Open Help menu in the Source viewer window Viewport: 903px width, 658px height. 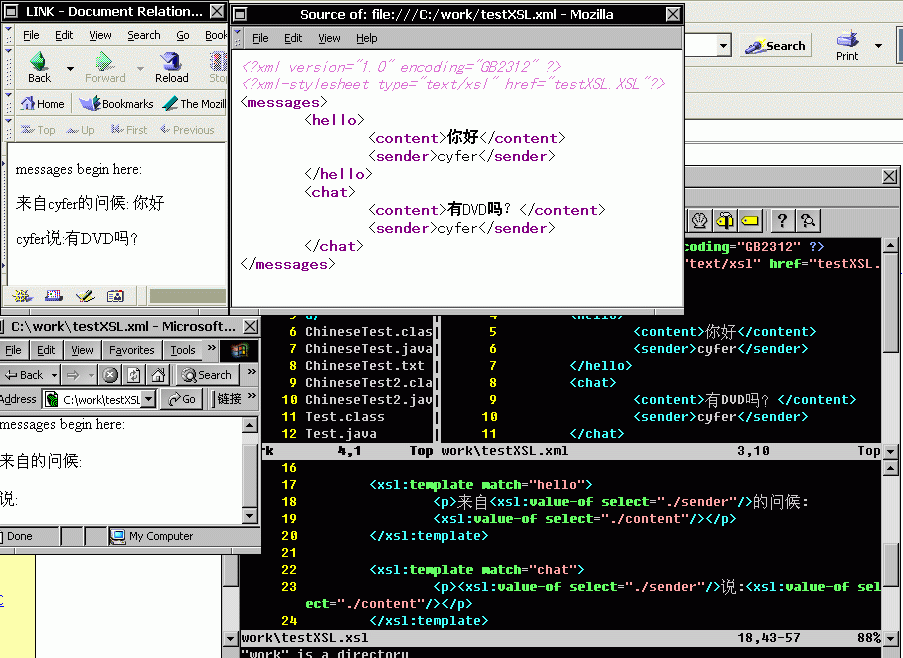tap(366, 38)
